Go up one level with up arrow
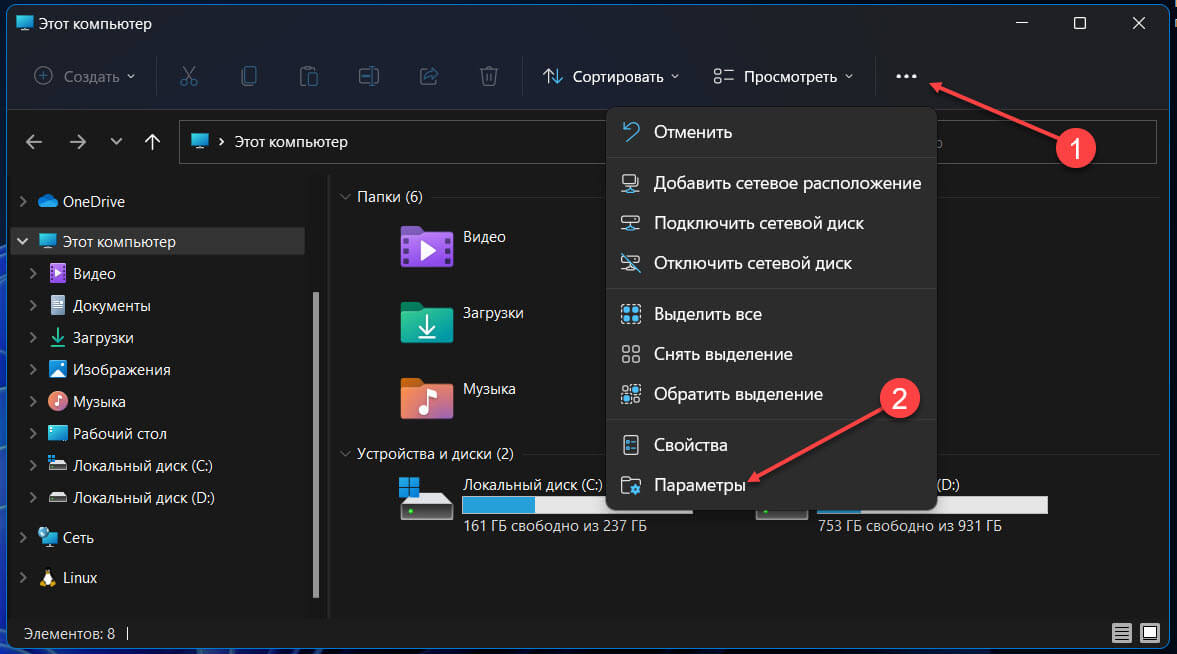The height and width of the screenshot is (654, 1177). pos(152,142)
